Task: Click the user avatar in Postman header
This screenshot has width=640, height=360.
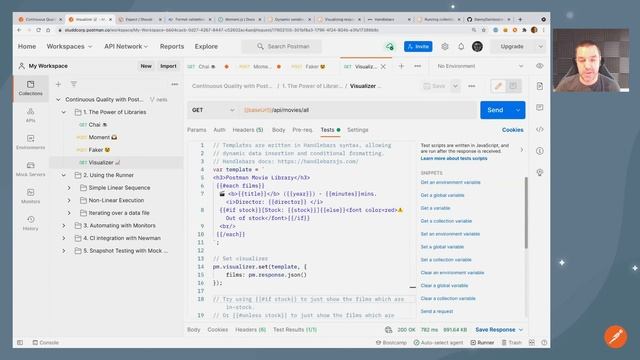Action: tap(477, 47)
